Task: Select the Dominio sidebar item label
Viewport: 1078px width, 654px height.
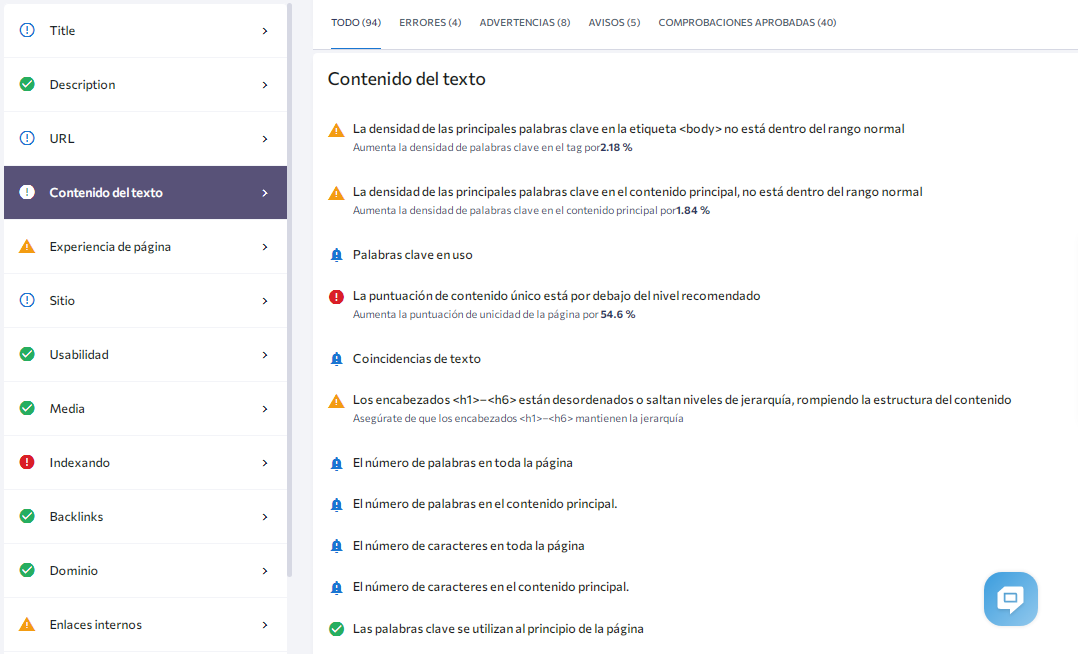Action: (x=74, y=571)
